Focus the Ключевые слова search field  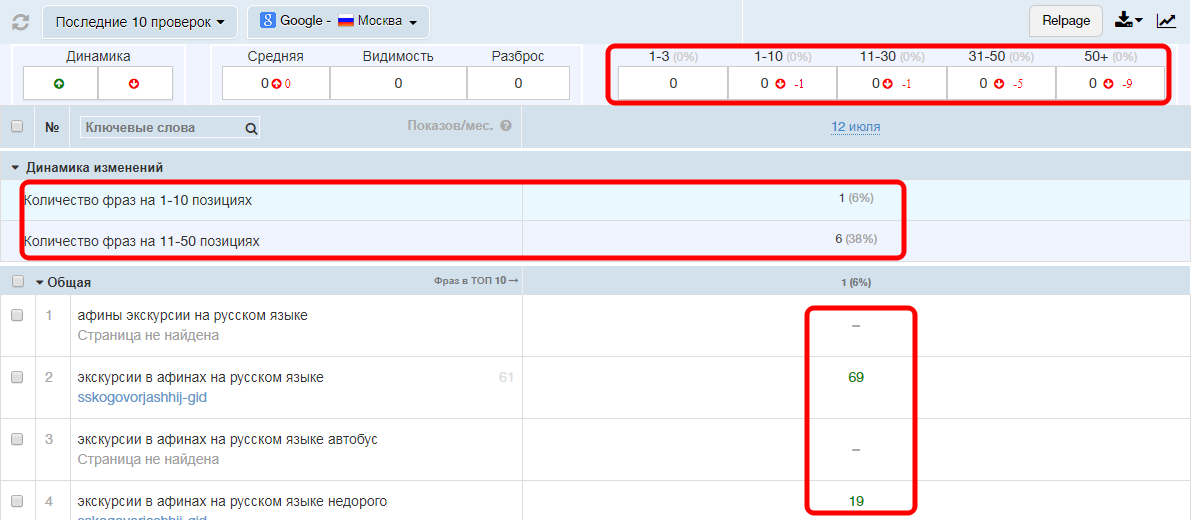click(160, 128)
